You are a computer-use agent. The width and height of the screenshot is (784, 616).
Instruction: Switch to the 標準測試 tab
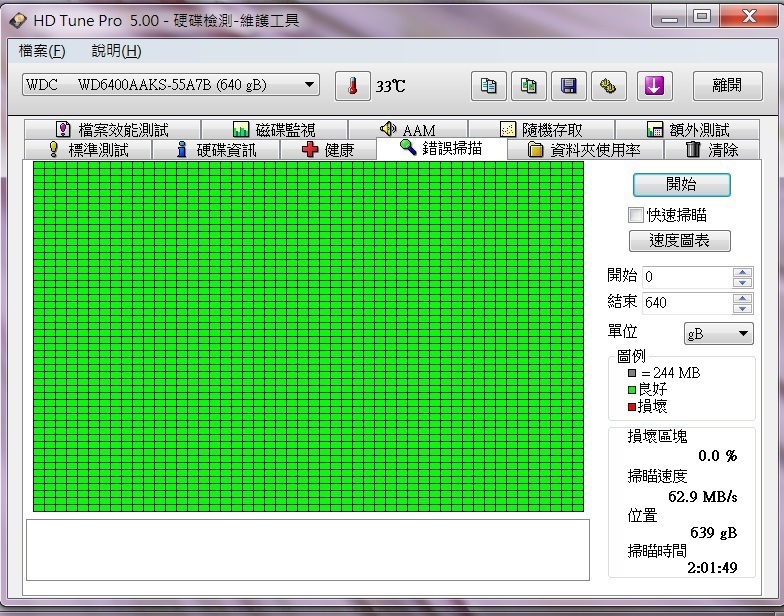tap(88, 150)
